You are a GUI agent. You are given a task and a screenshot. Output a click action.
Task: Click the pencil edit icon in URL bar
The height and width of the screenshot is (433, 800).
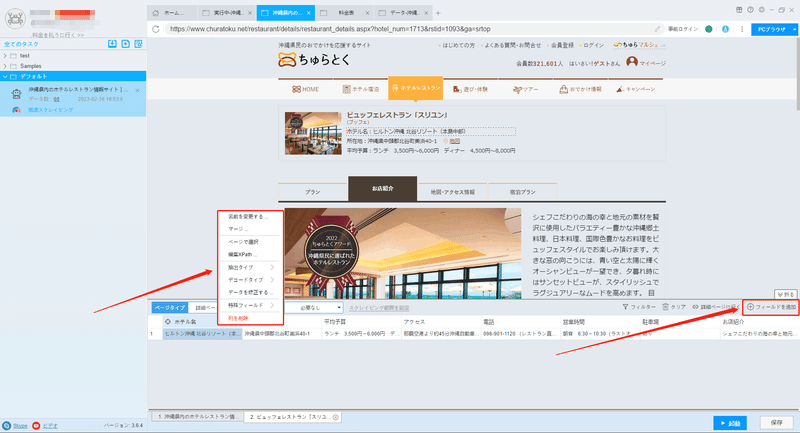657,29
